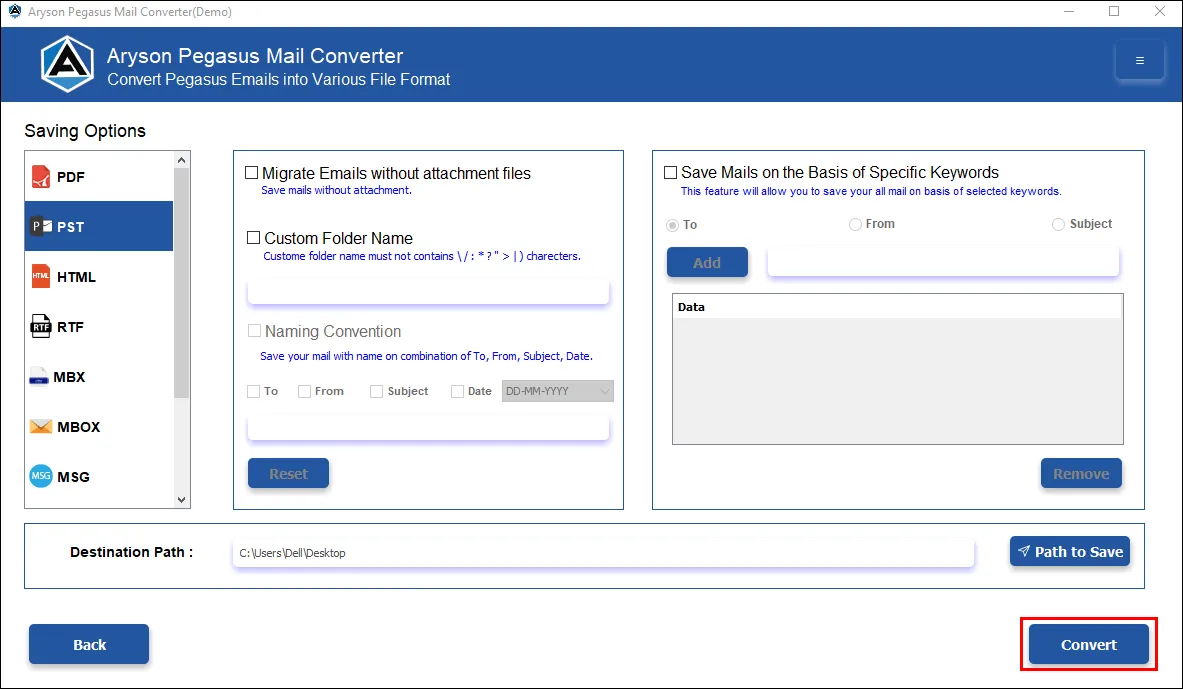The image size is (1183, 689).
Task: Click the MSG format icon
Action: (x=41, y=476)
